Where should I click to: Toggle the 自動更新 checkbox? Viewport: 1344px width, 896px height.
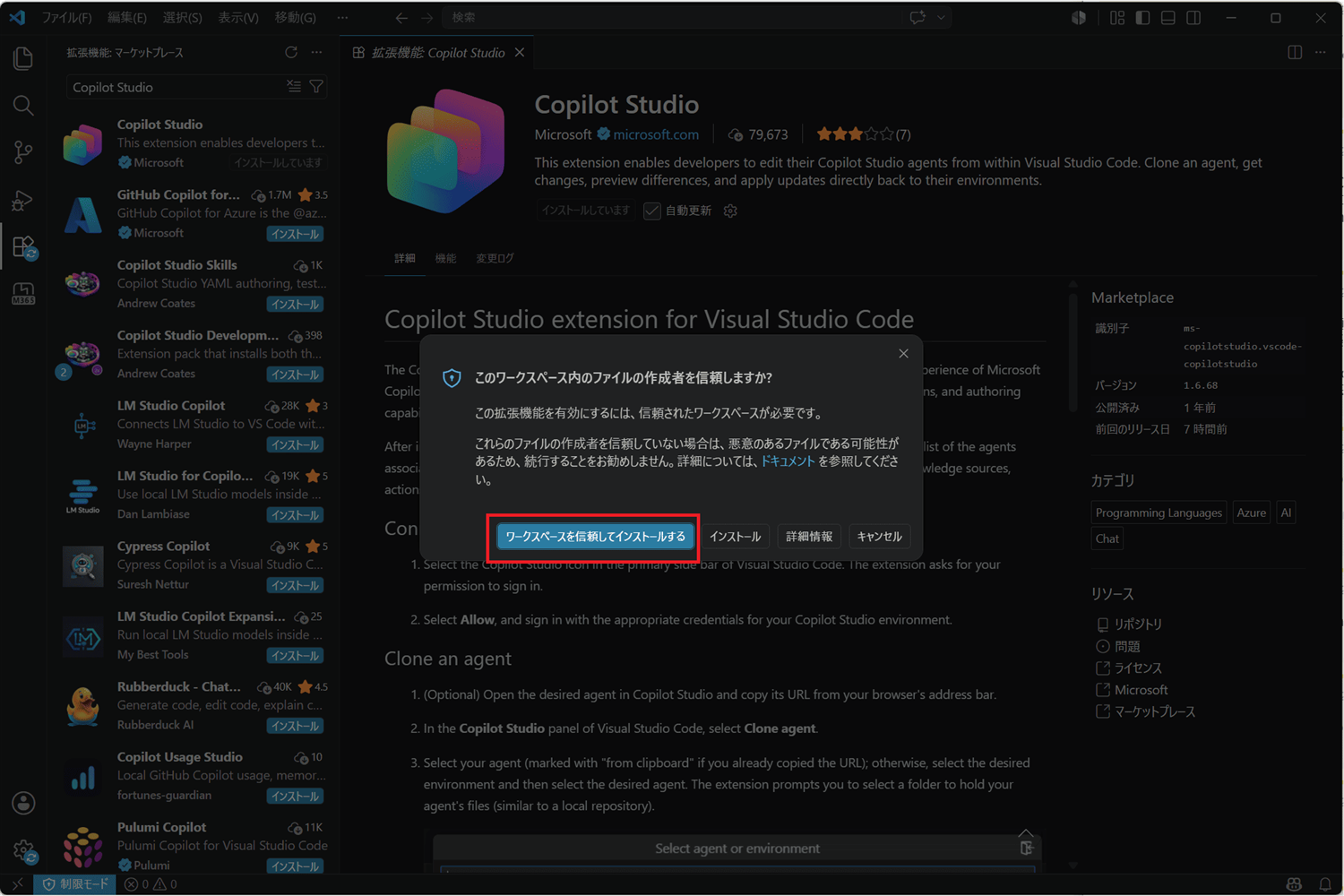[x=652, y=211]
